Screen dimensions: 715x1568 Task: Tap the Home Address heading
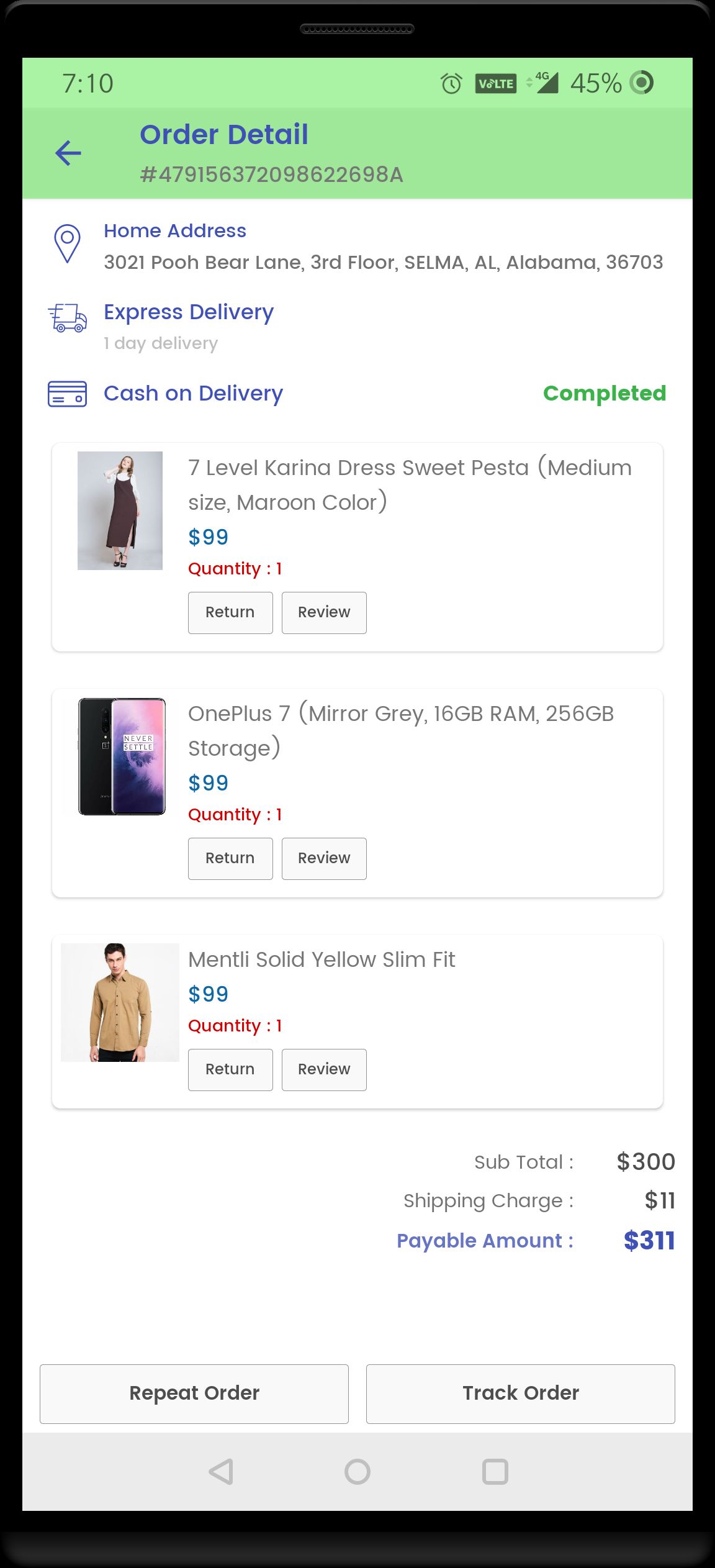click(x=175, y=231)
